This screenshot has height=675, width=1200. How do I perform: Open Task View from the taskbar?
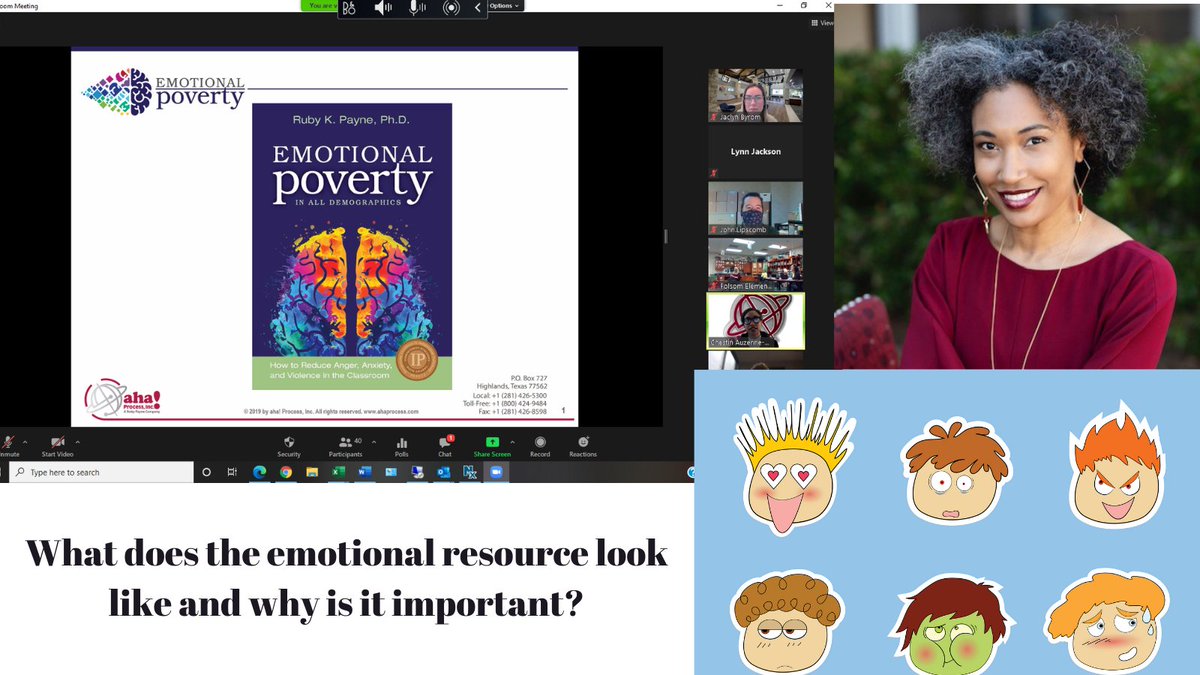pos(232,472)
